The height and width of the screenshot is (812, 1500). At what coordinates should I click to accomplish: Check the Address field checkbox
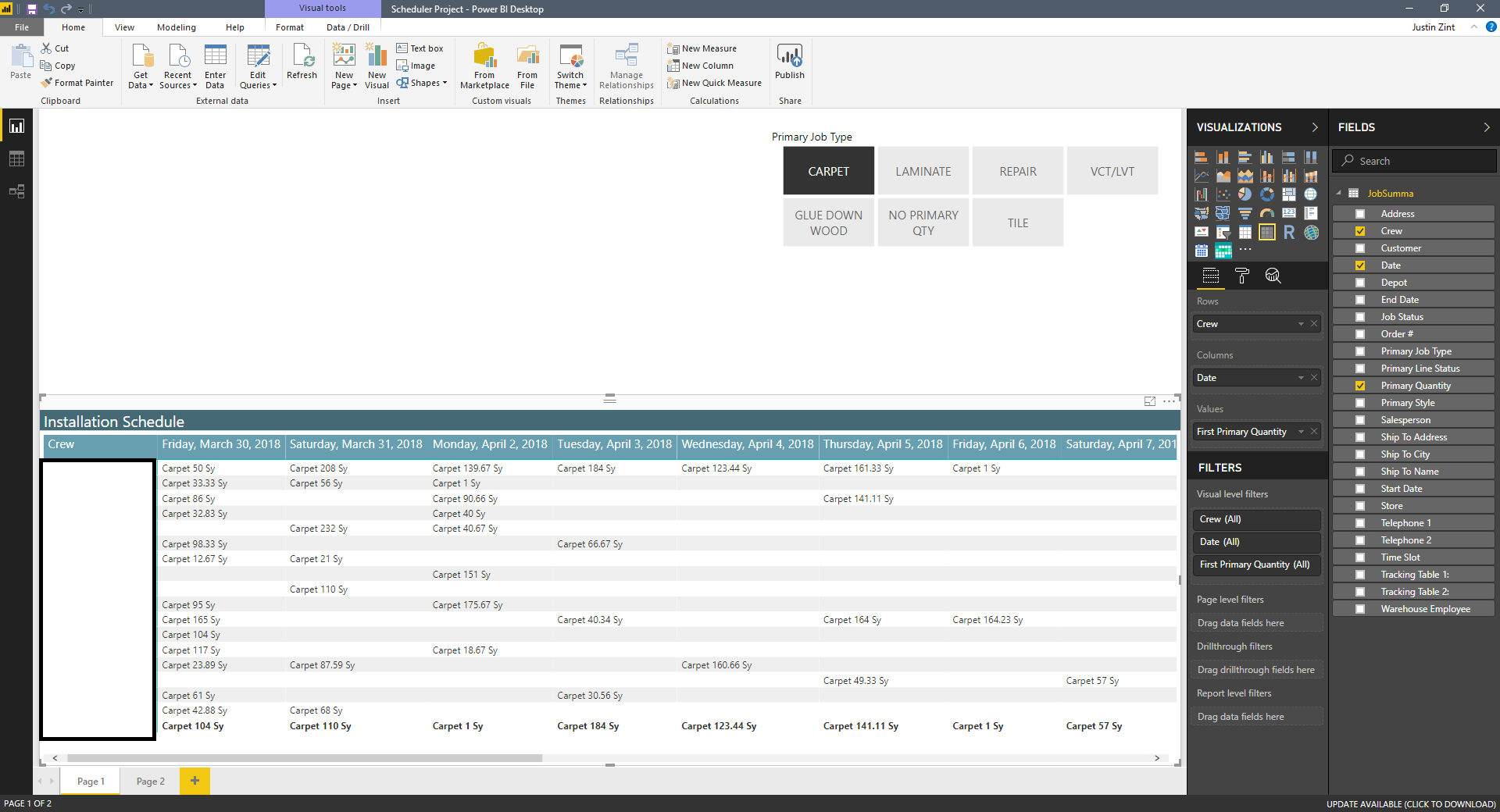[x=1360, y=214]
